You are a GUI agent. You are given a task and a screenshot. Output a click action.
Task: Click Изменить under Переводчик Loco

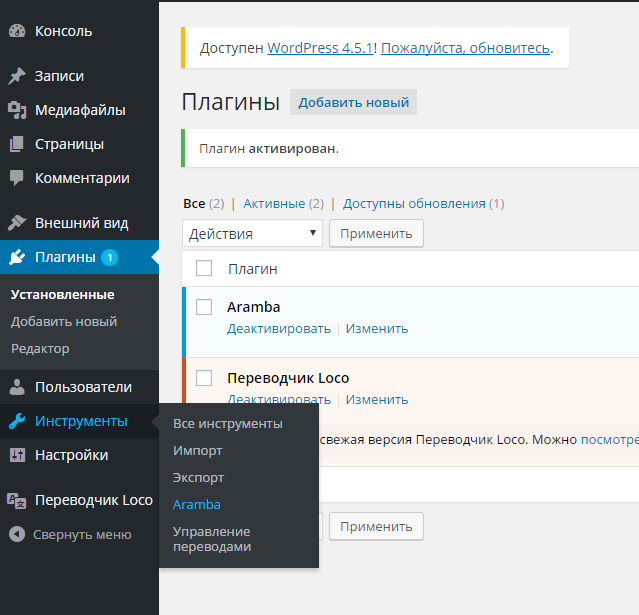coord(377,399)
